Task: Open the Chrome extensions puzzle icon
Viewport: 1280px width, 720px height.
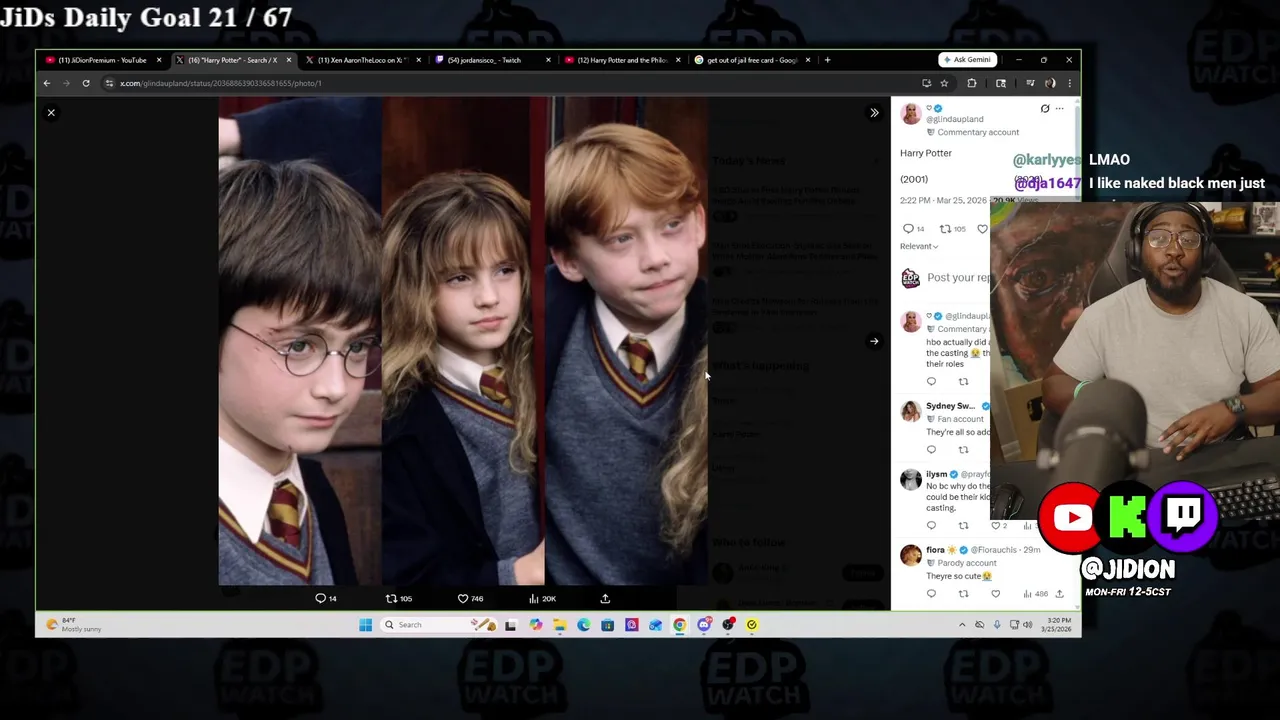Action: (972, 83)
